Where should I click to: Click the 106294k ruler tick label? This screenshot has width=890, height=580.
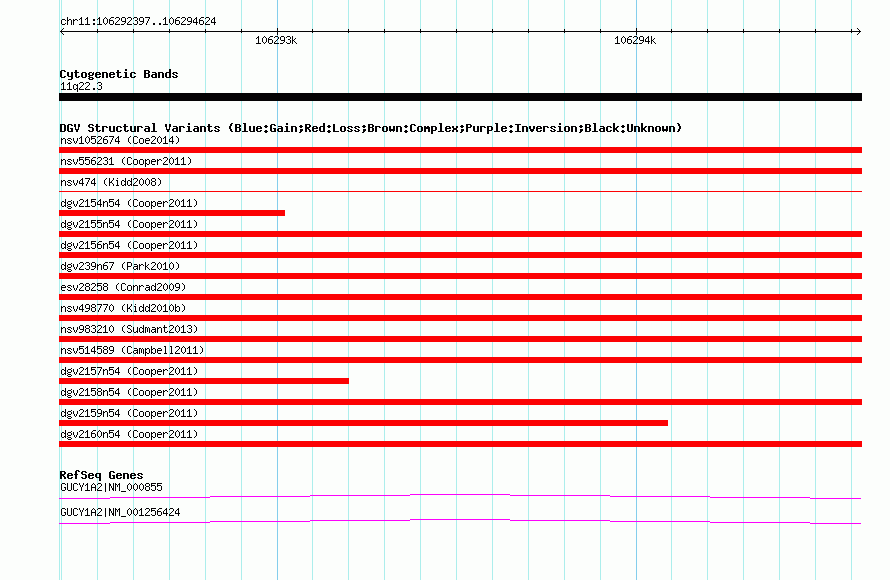pyautogui.click(x=635, y=40)
